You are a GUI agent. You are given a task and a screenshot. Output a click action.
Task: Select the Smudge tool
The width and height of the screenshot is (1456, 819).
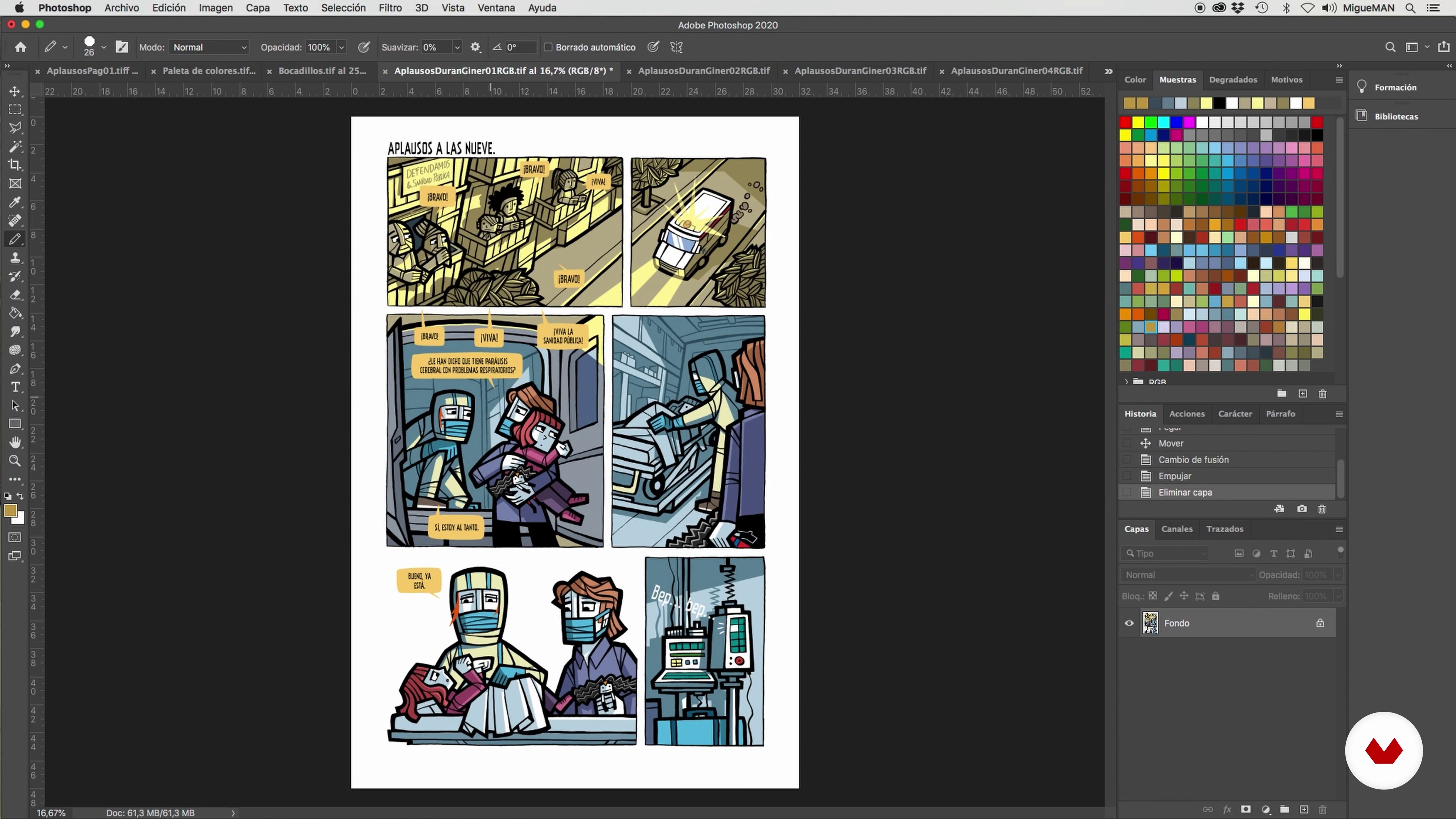[x=15, y=332]
